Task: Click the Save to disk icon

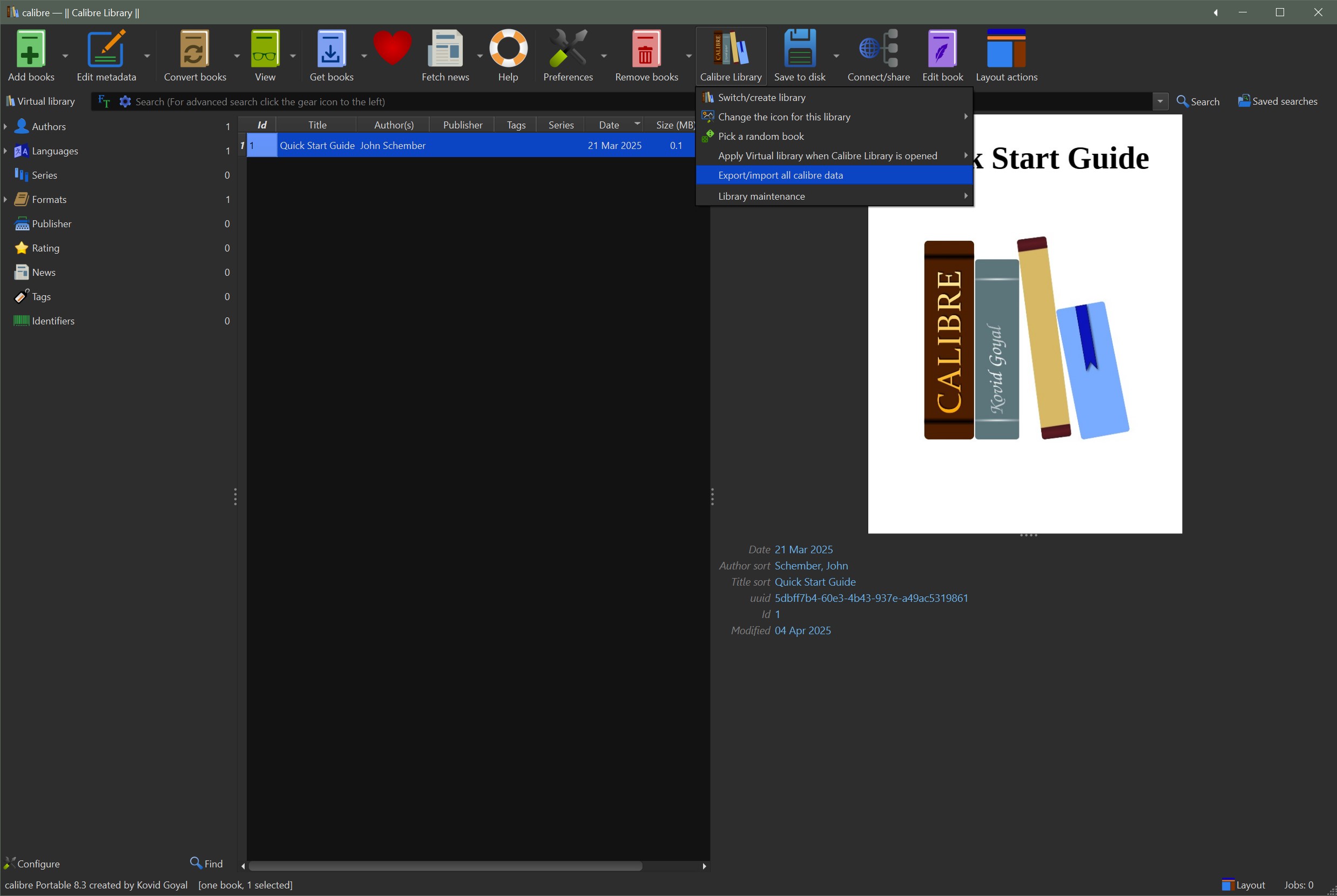Action: click(799, 49)
